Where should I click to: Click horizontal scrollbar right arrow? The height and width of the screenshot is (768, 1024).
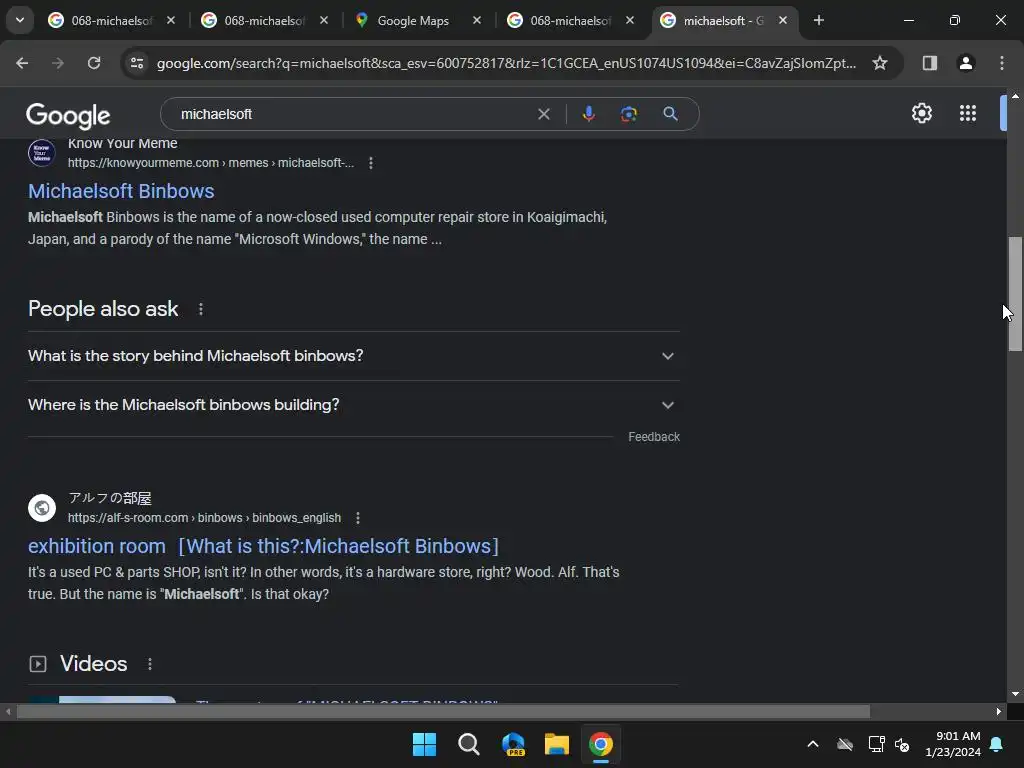(999, 711)
